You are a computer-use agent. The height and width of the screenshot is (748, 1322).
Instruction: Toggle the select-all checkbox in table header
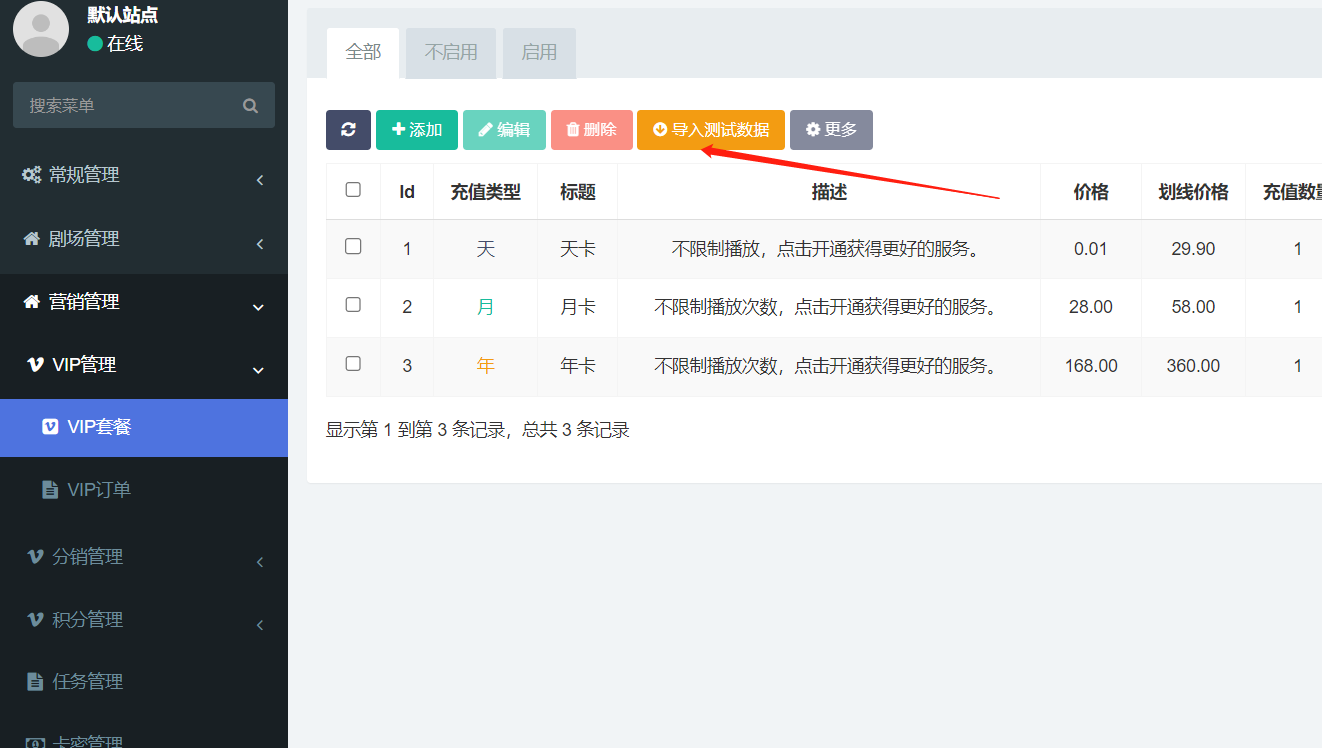353,191
